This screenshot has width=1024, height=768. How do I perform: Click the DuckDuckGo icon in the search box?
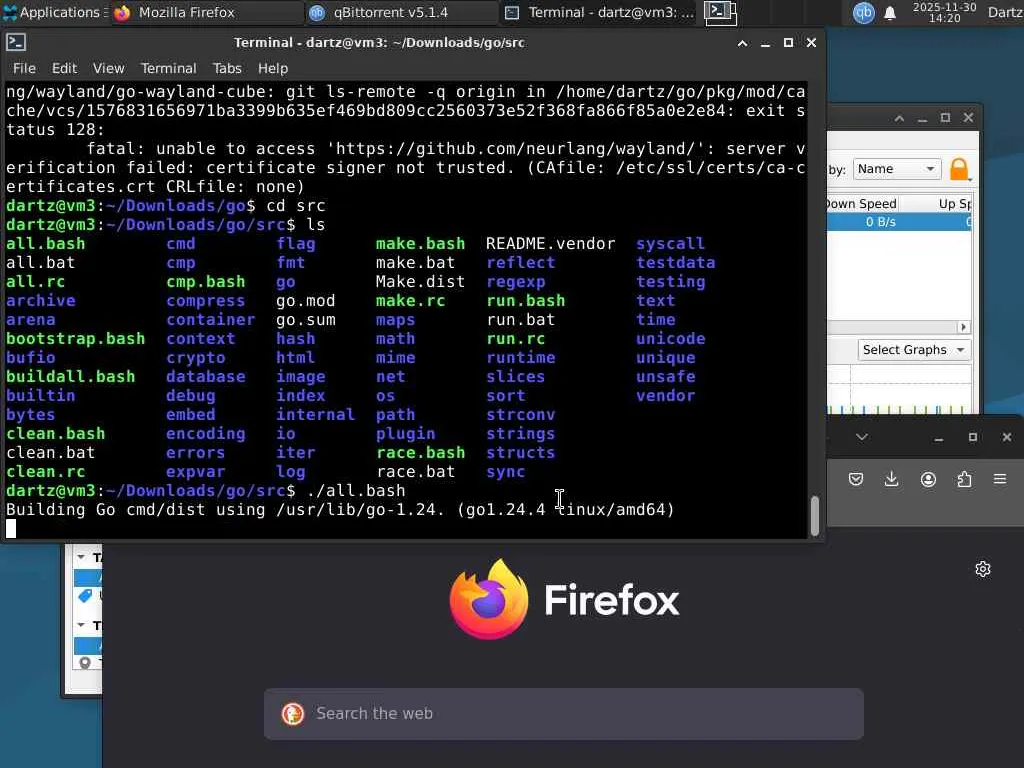(x=293, y=714)
